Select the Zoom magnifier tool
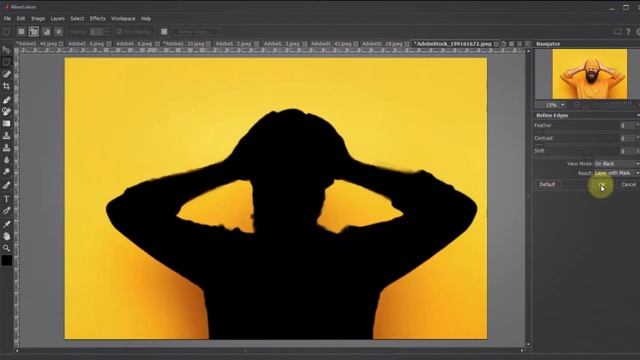Viewport: 640px width, 360px height. pyautogui.click(x=6, y=248)
